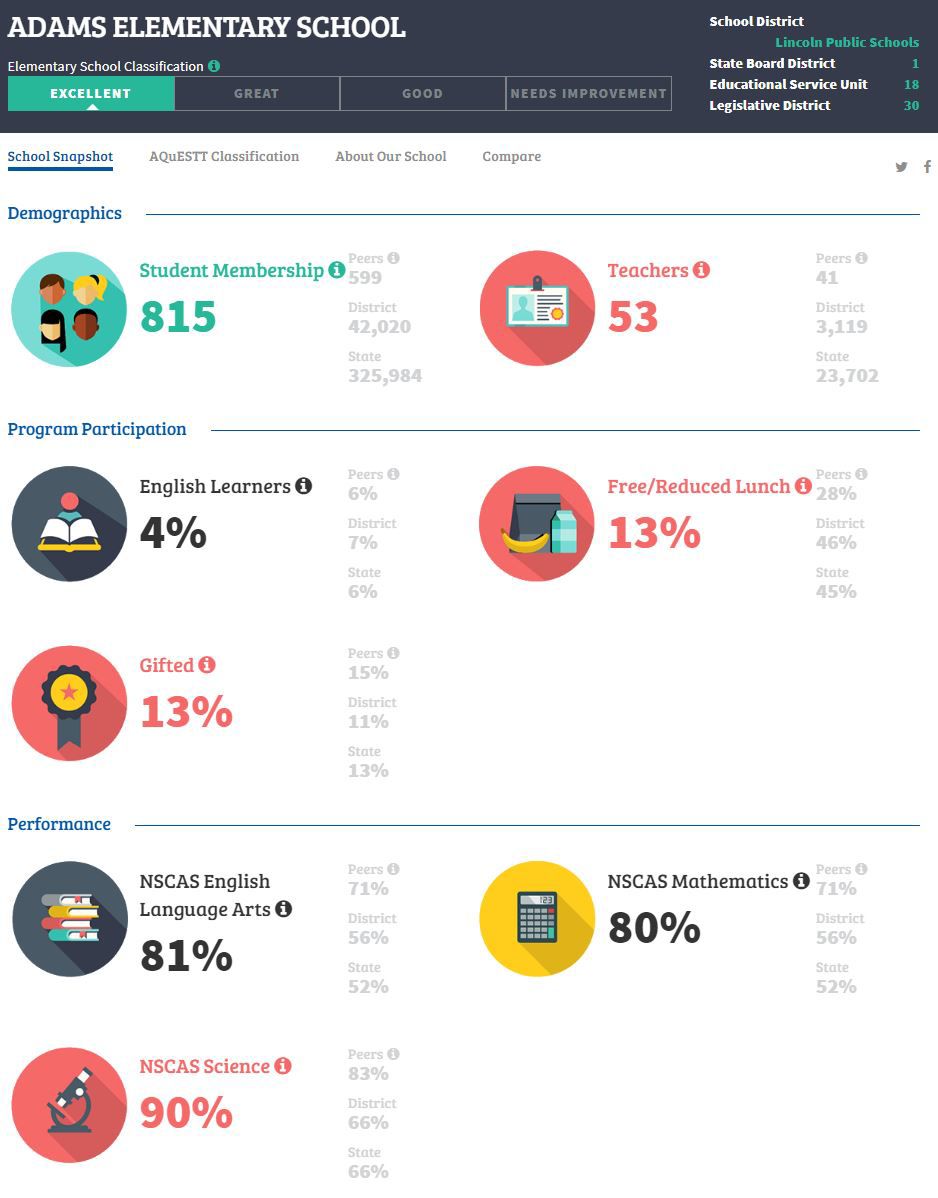Click Educational Service Unit number 18

[911, 84]
